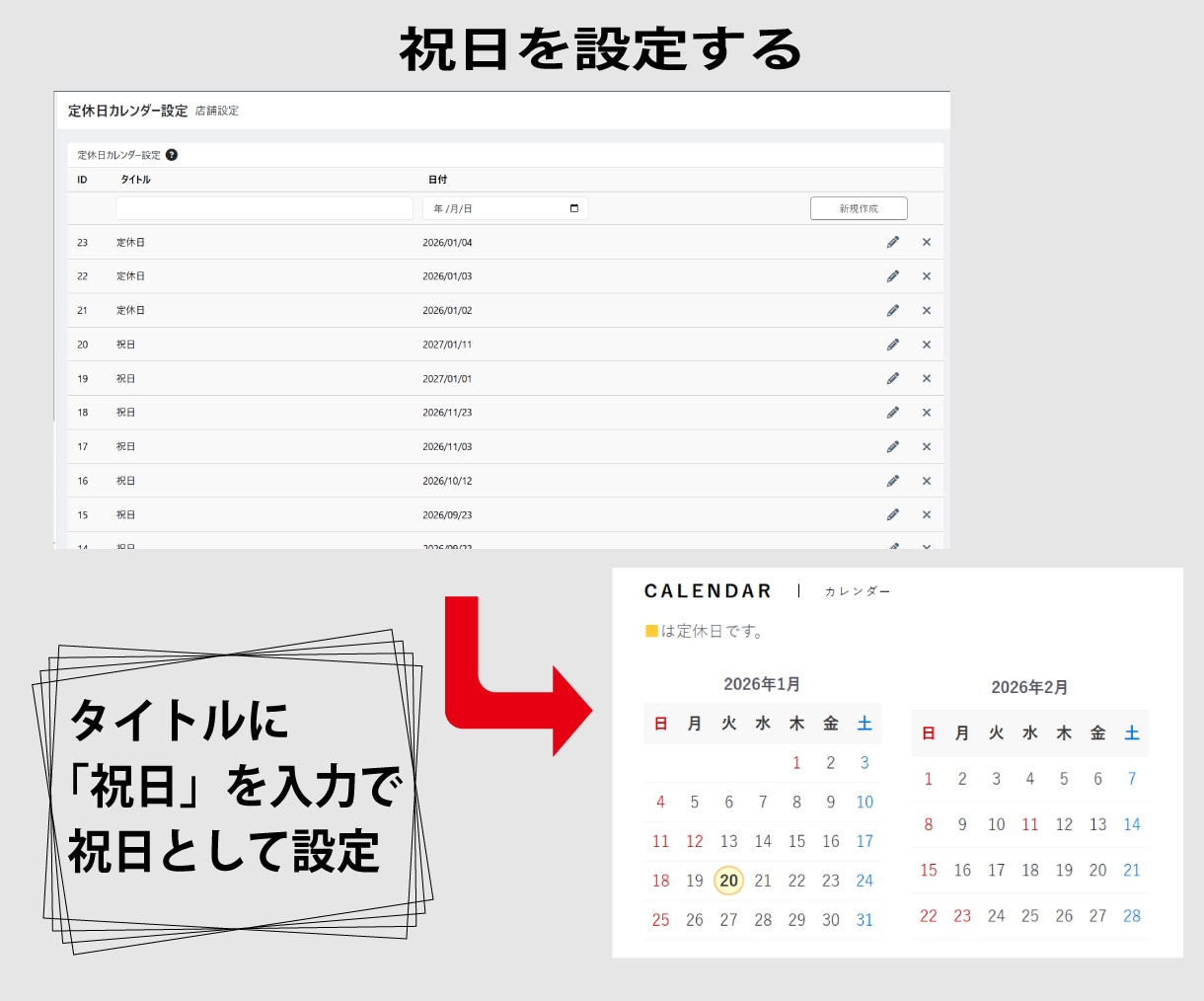Delete the row with ID 20
This screenshot has height=1001, width=1204.
click(x=927, y=345)
